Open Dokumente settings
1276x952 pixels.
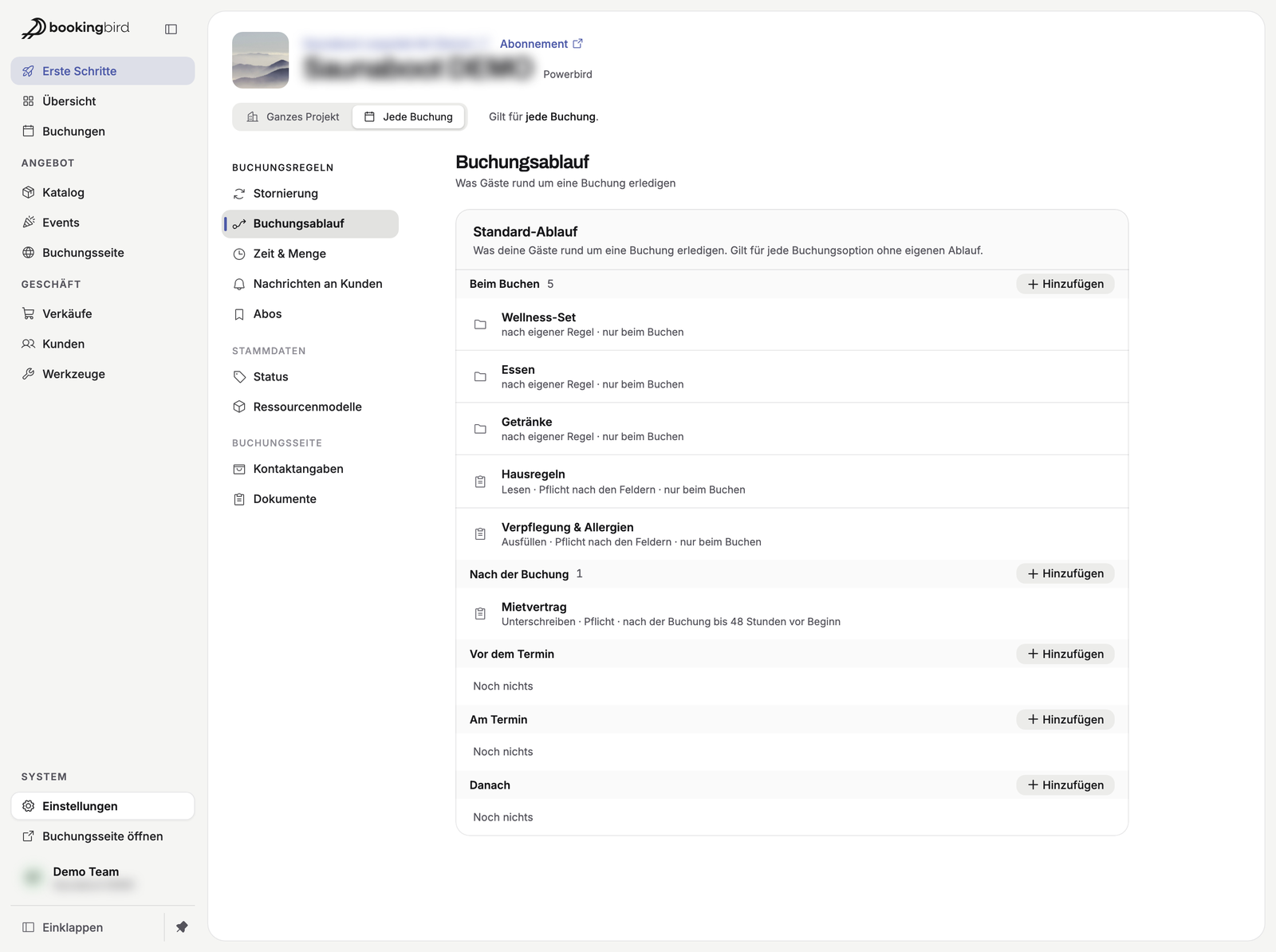tap(310, 499)
